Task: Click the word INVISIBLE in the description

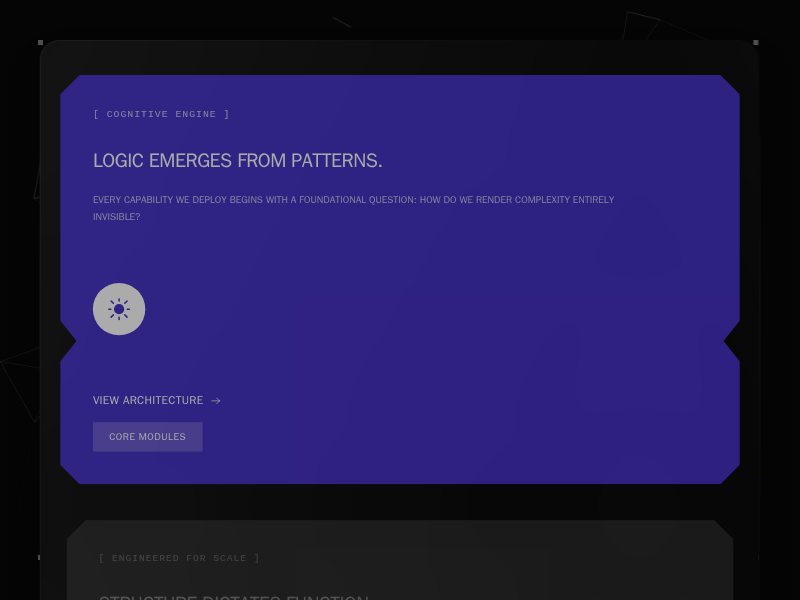Action: coord(116,217)
